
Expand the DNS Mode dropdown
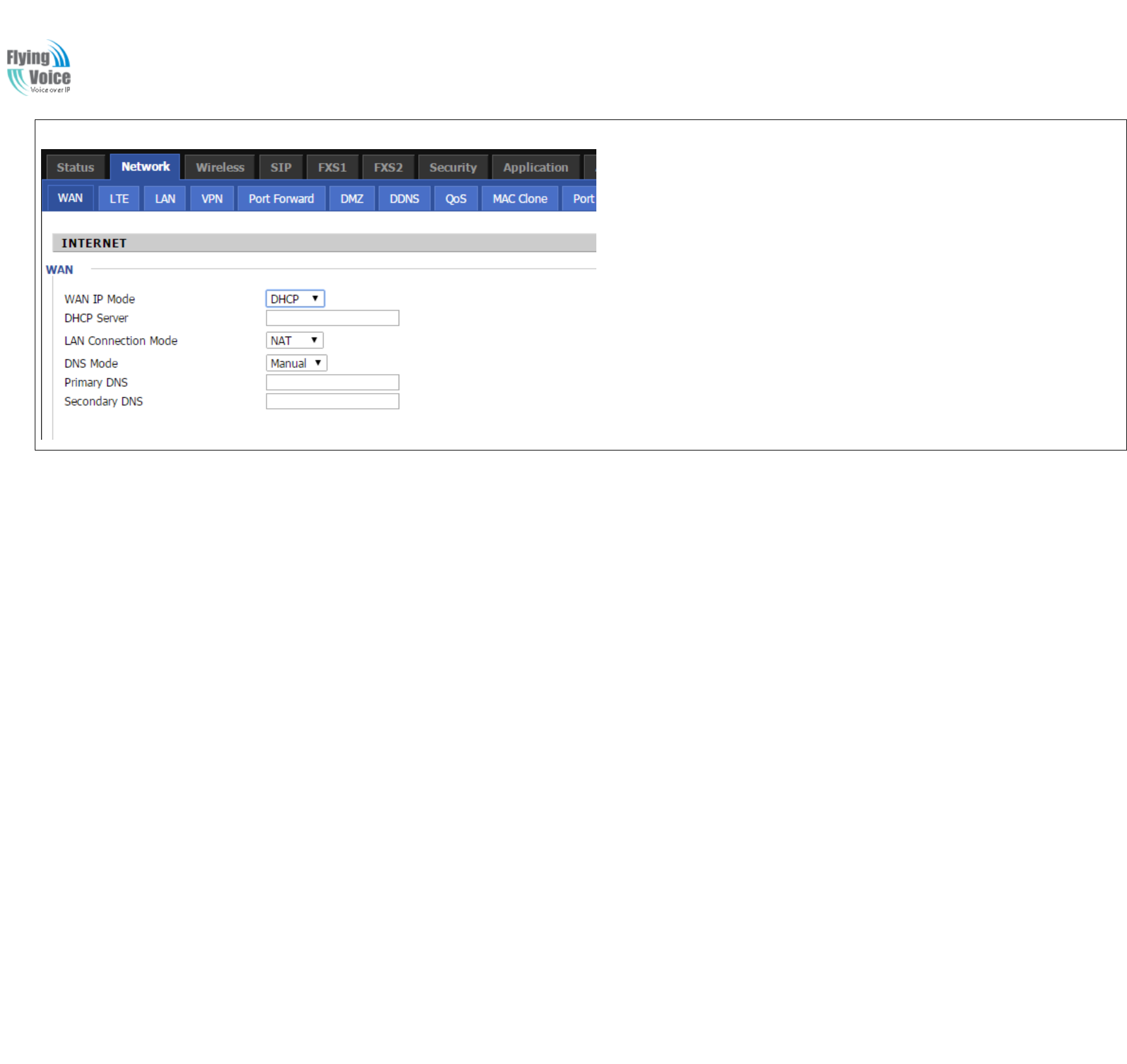click(x=296, y=363)
